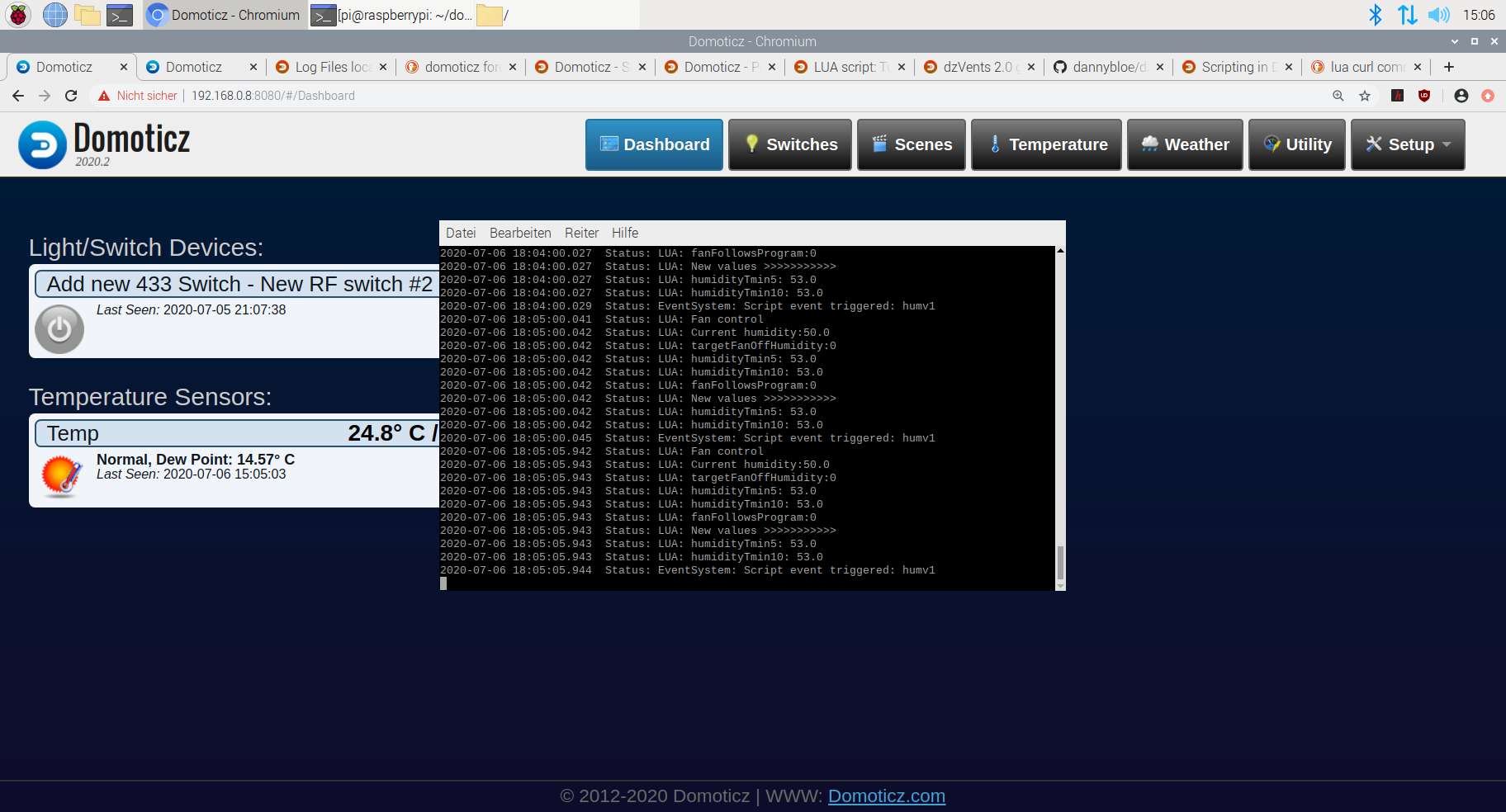Toggle the 433 Switch power button
This screenshot has width=1506, height=812.
(x=59, y=329)
